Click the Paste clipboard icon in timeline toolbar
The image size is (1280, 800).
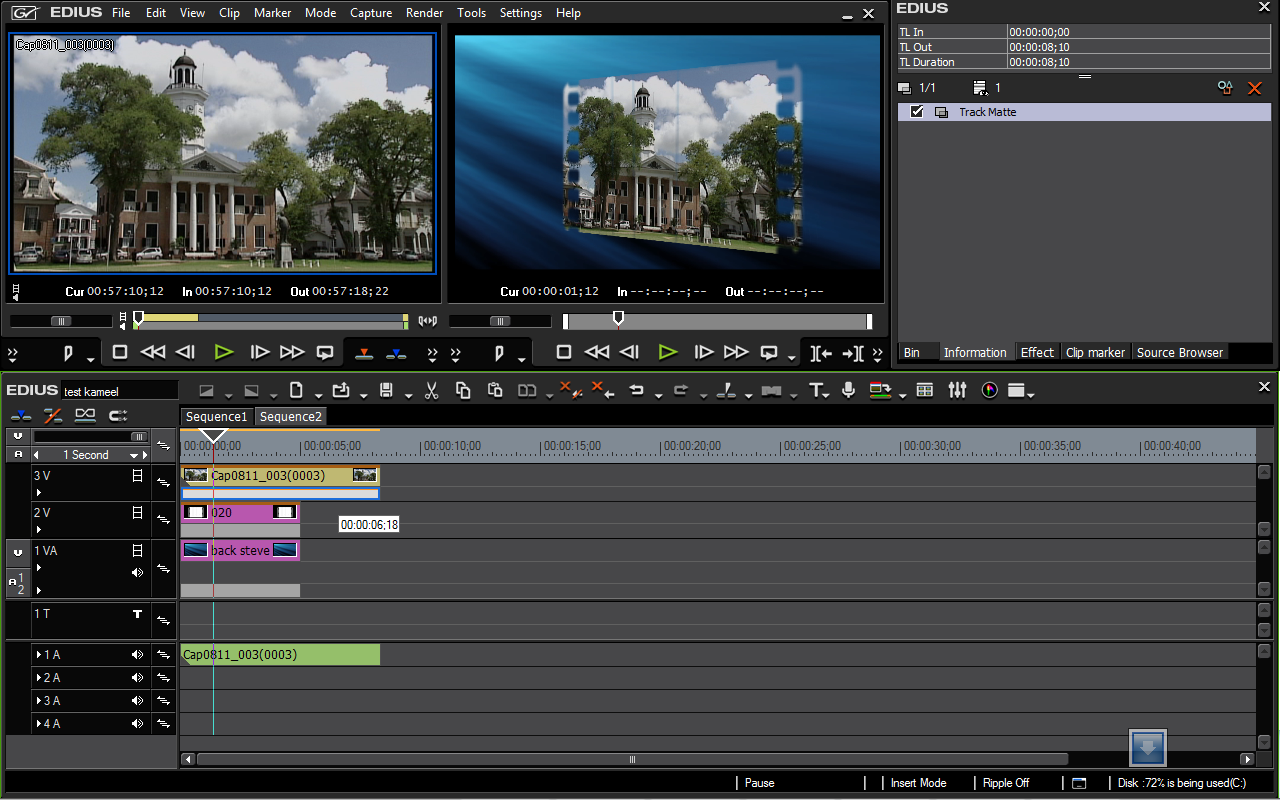point(495,390)
